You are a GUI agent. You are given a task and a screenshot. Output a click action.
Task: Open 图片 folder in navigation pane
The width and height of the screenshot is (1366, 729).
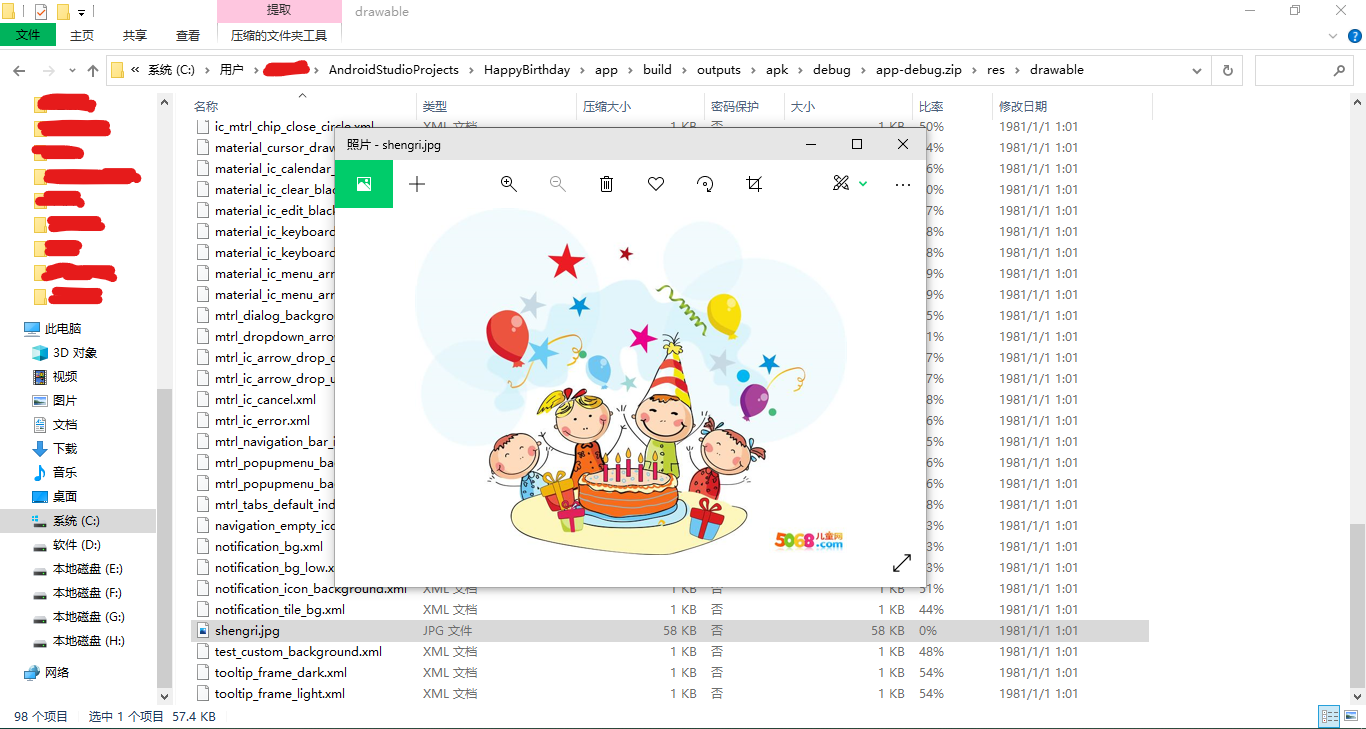pos(65,401)
